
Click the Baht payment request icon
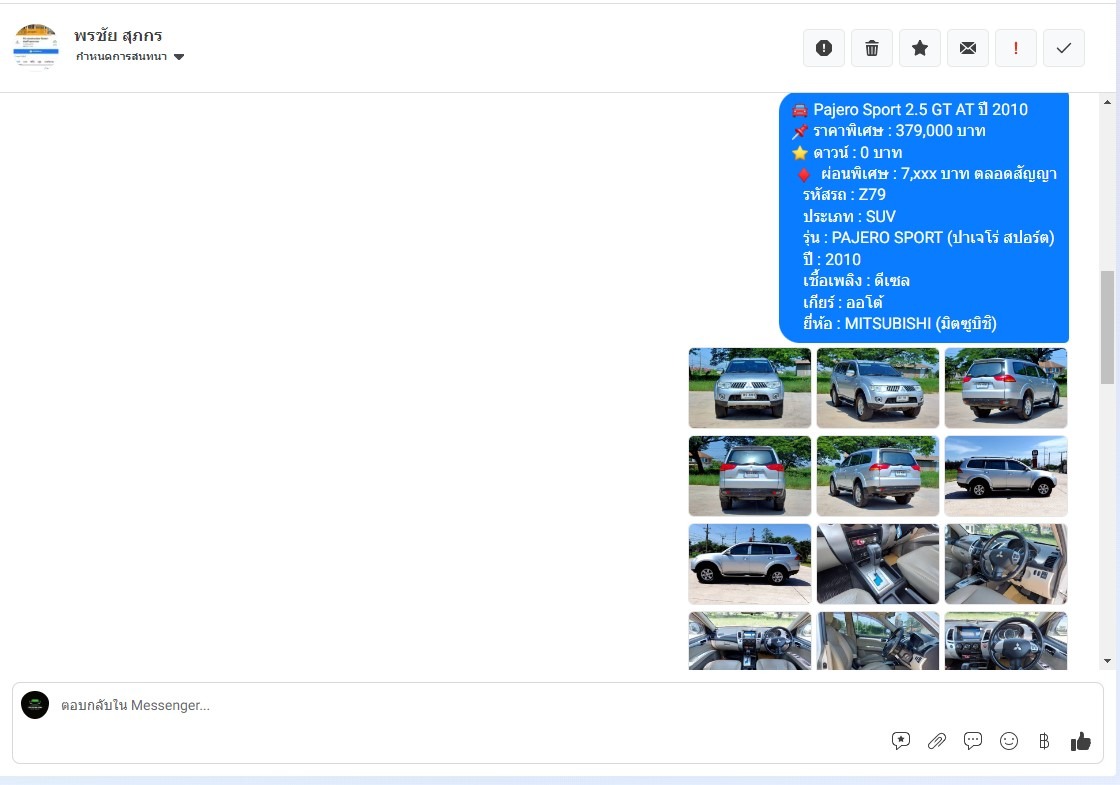[x=1044, y=741]
